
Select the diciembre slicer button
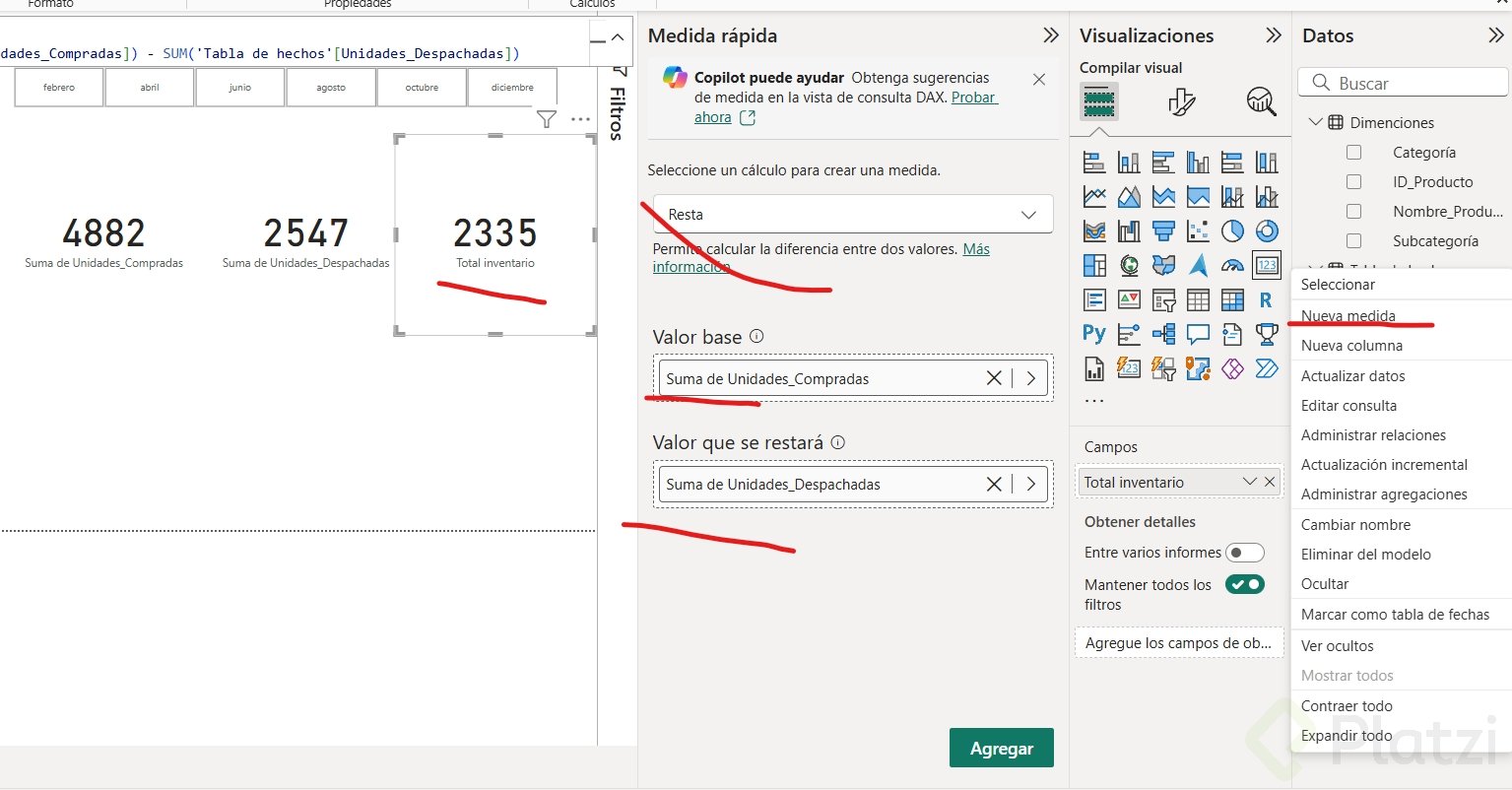pos(512,87)
